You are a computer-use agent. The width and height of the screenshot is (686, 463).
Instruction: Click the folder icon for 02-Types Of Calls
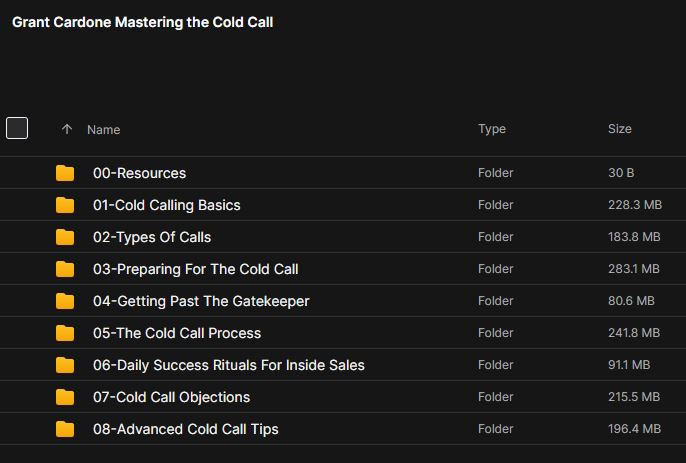point(65,237)
